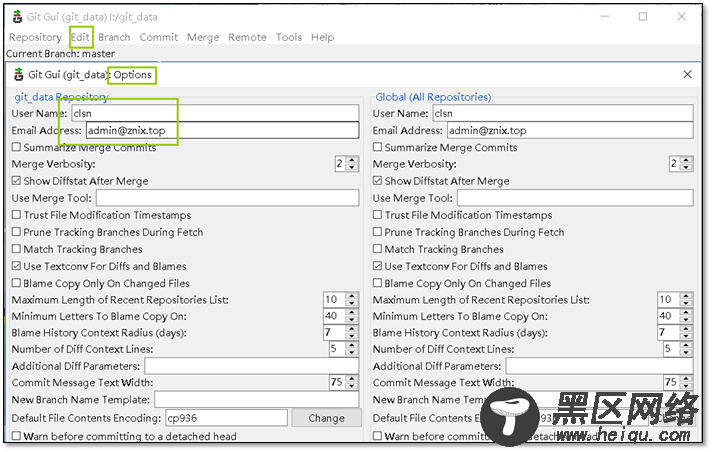This screenshot has width=712, height=452.
Task: Click global Use Merge Tool field
Action: point(575,198)
